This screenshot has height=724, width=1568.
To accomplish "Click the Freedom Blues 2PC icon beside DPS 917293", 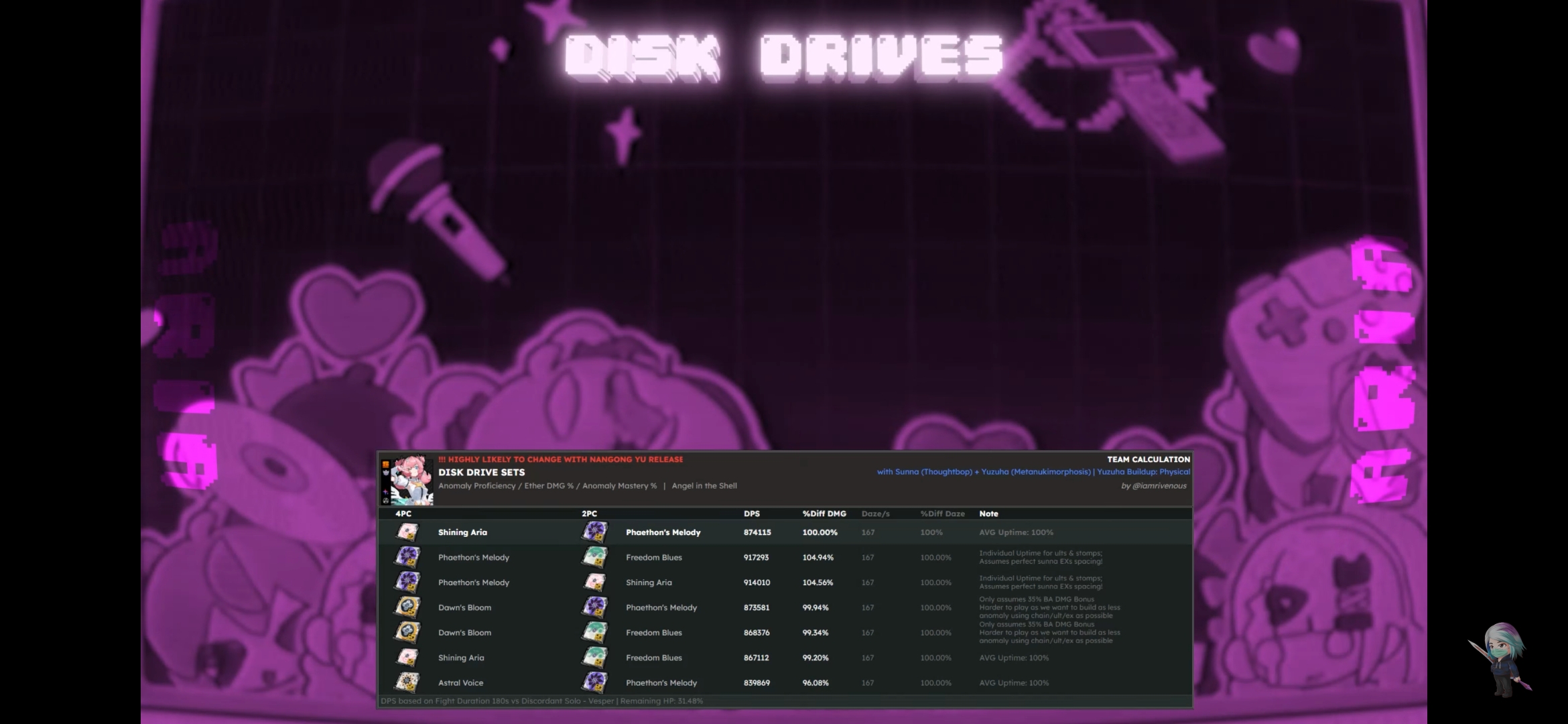I will click(594, 557).
